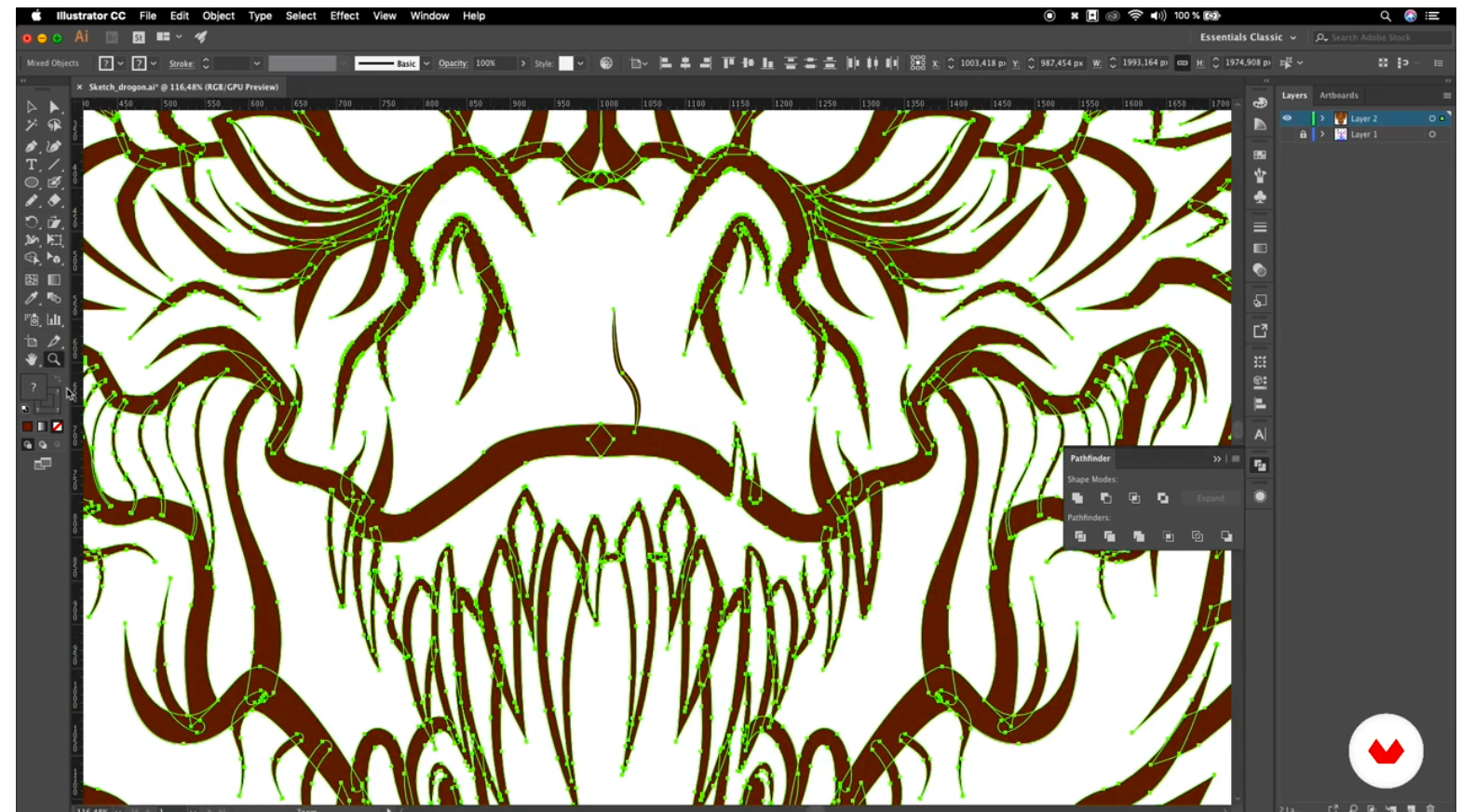Viewport: 1475px width, 812px height.
Task: Activate the Zoom tool
Action: click(54, 359)
